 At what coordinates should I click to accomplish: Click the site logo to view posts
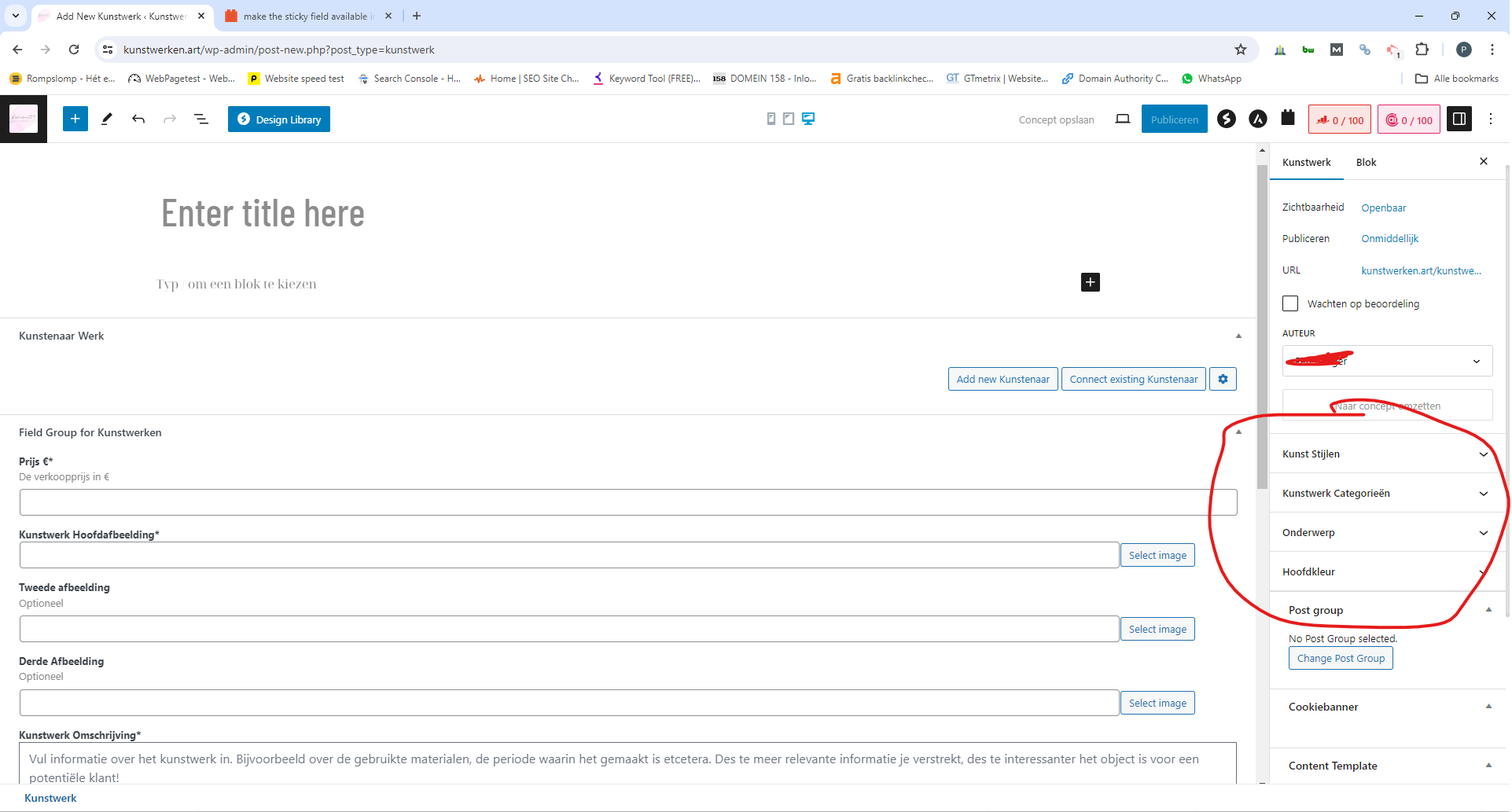[x=24, y=119]
